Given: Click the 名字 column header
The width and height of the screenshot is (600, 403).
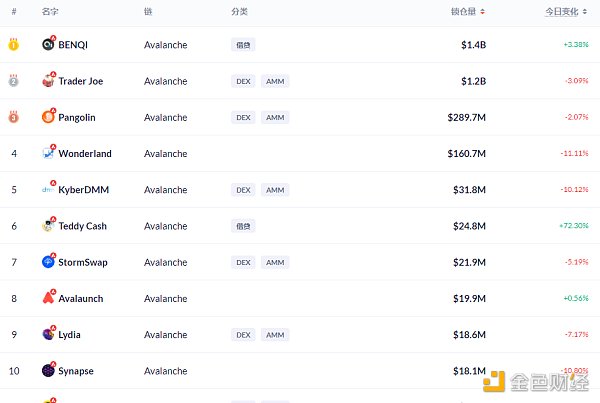Looking at the screenshot, I should (x=50, y=12).
